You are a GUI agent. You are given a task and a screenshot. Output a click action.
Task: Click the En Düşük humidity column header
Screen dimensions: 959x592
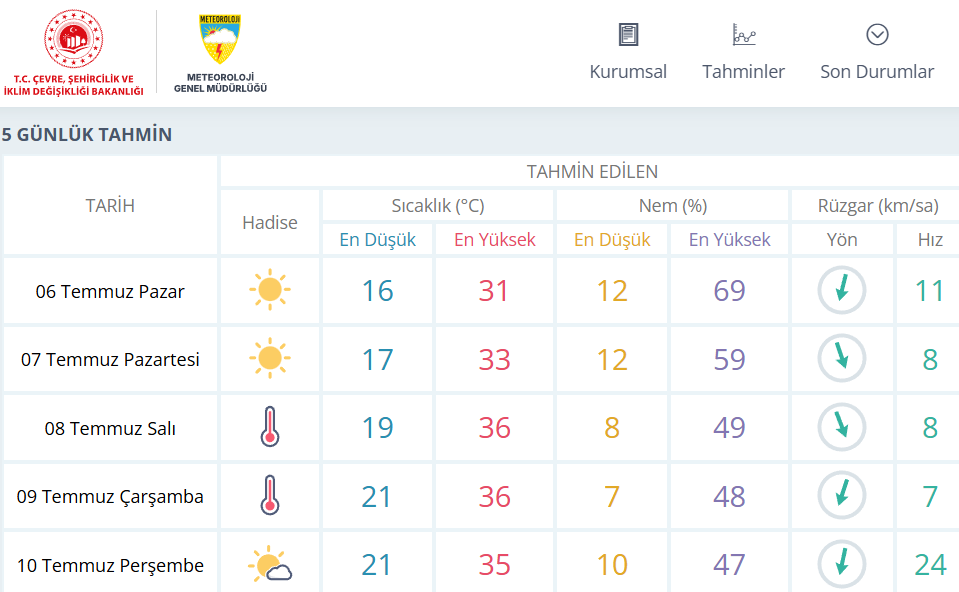[612, 239]
